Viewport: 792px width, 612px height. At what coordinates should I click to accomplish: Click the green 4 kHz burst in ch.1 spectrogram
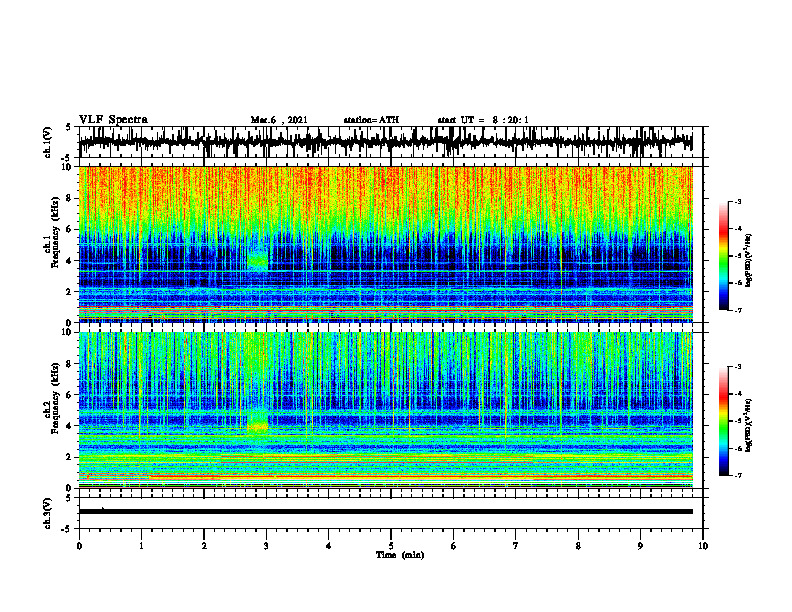[x=258, y=260]
